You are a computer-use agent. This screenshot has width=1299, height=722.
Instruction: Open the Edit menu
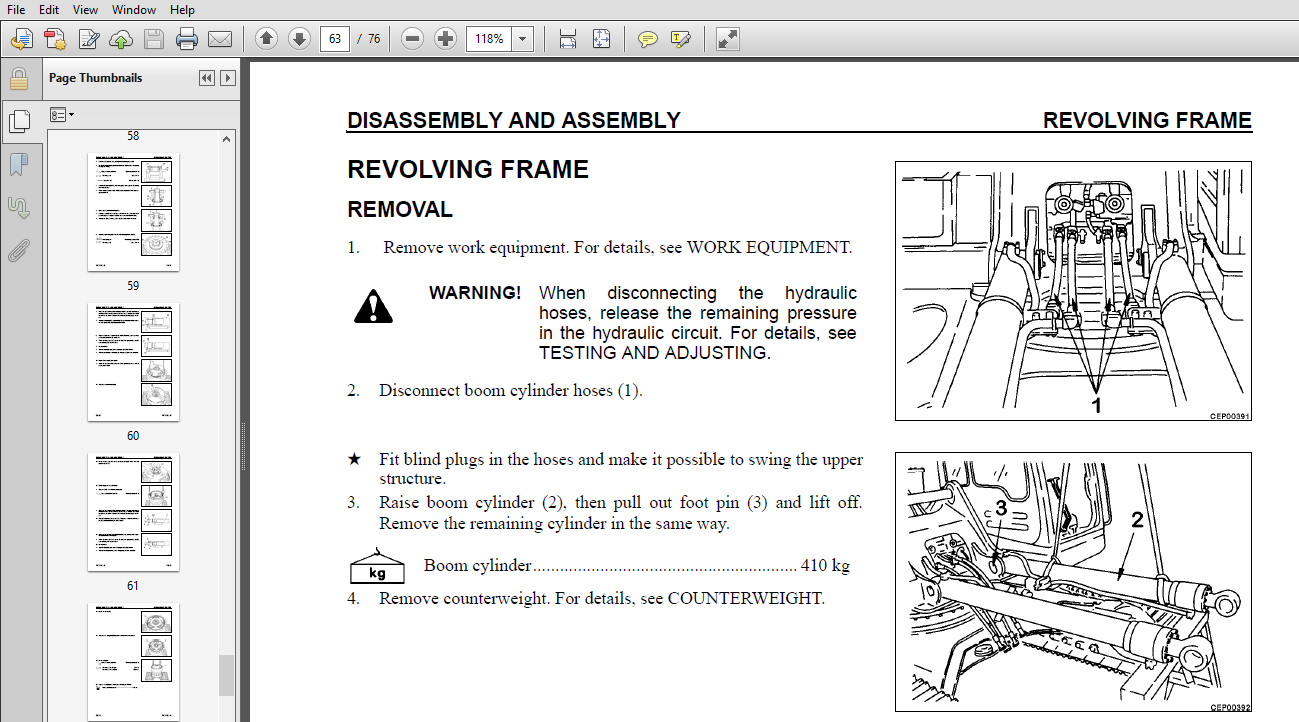coord(50,9)
